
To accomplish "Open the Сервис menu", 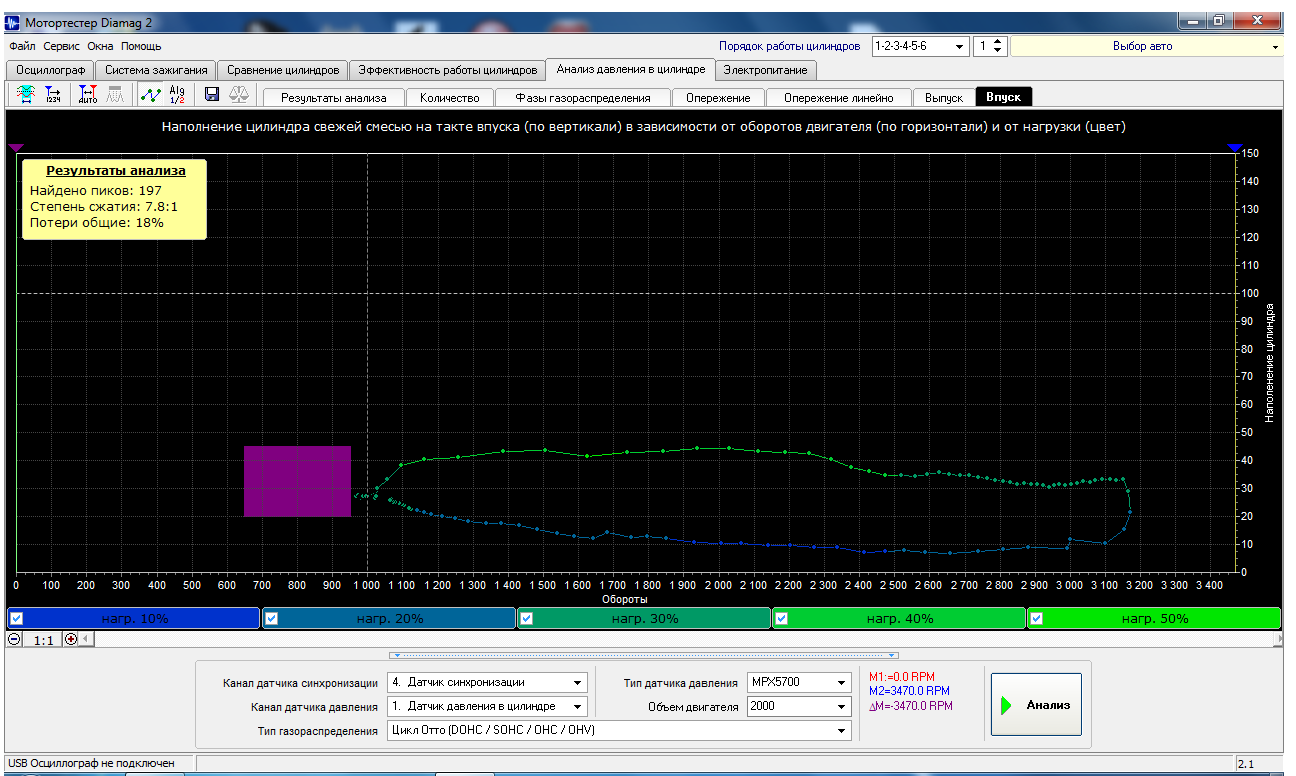I will 62,46.
